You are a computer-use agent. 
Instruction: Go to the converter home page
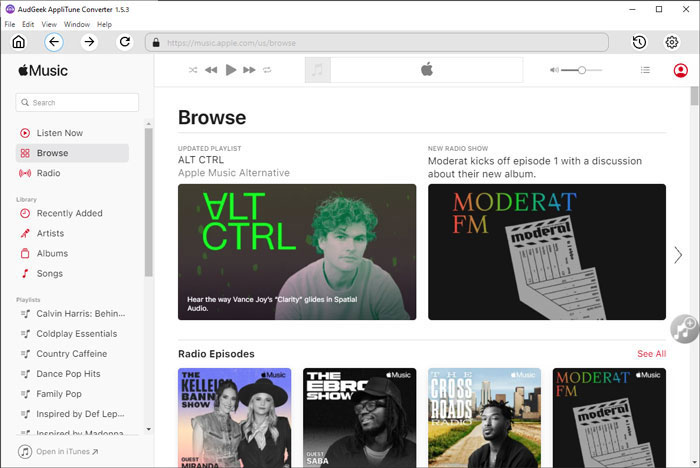[19, 42]
